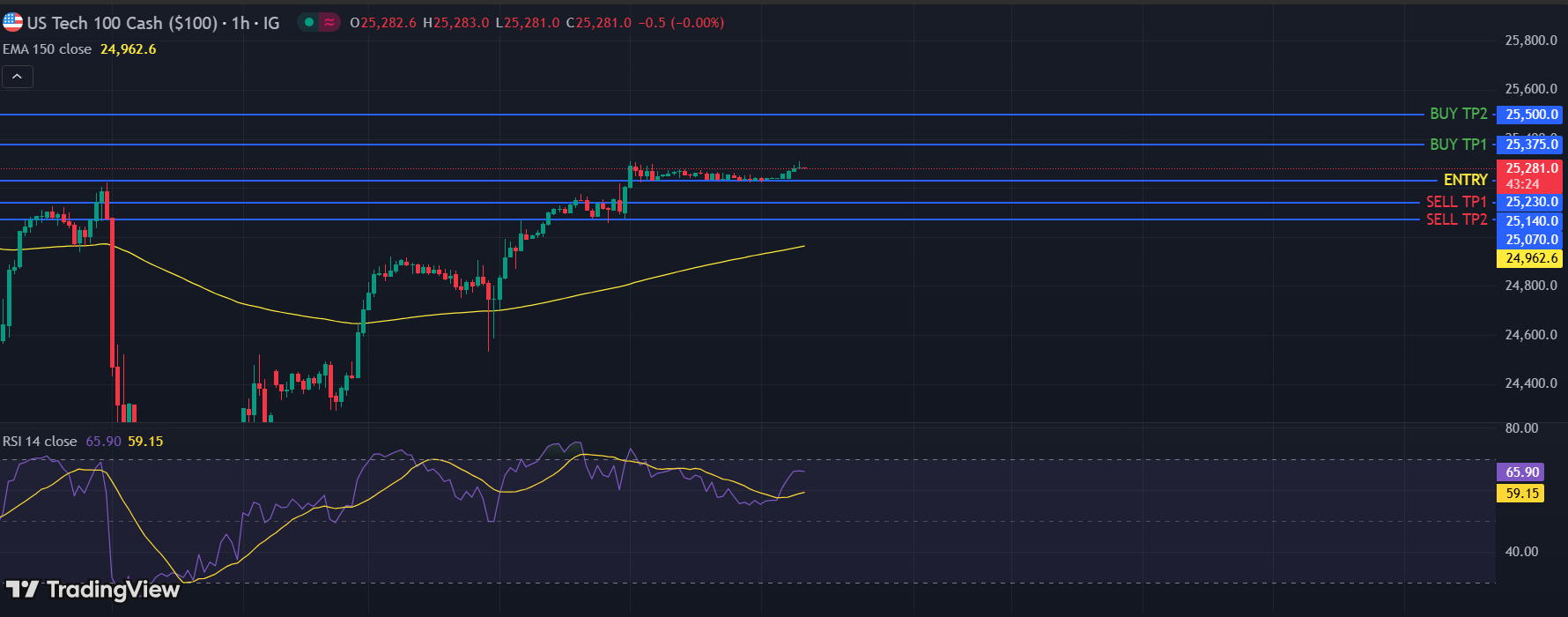Click the pink approximate-data indicator icon
This screenshot has height=617, width=1568.
(329, 22)
